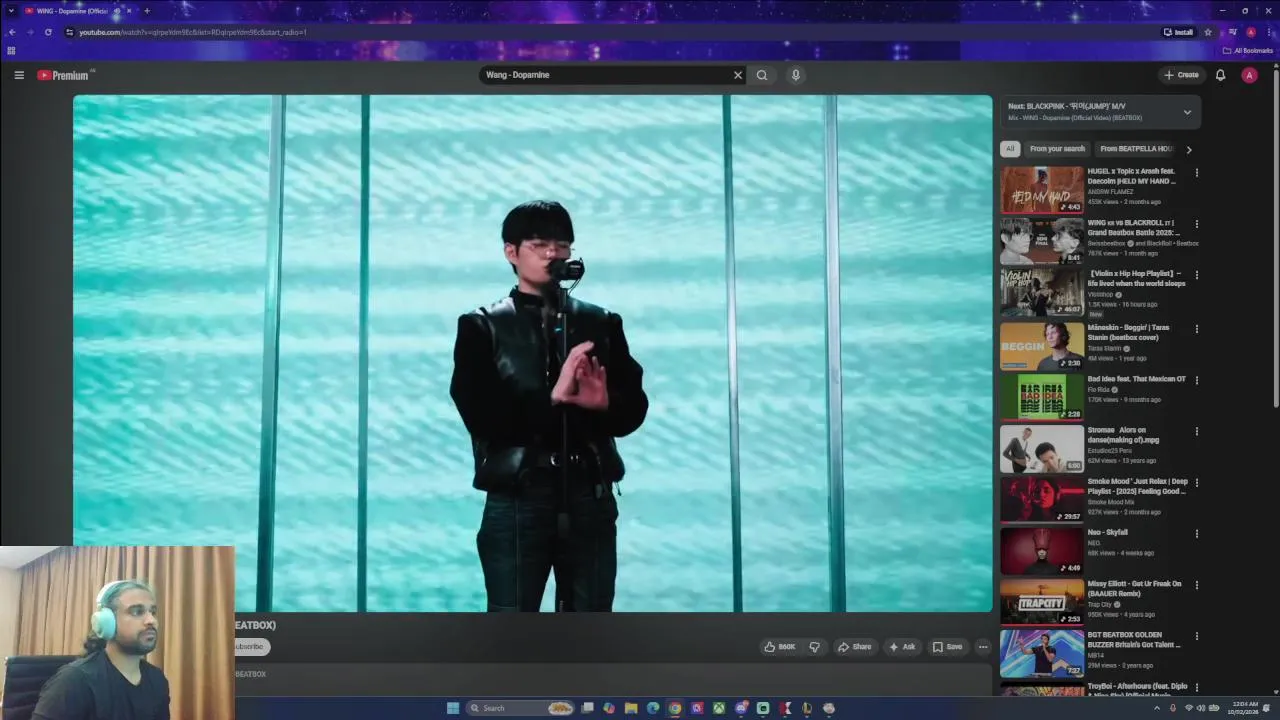Open Missy Elliott 'Get Ur Freak On' title
Image resolution: width=1280 pixels, height=720 pixels.
(1135, 588)
